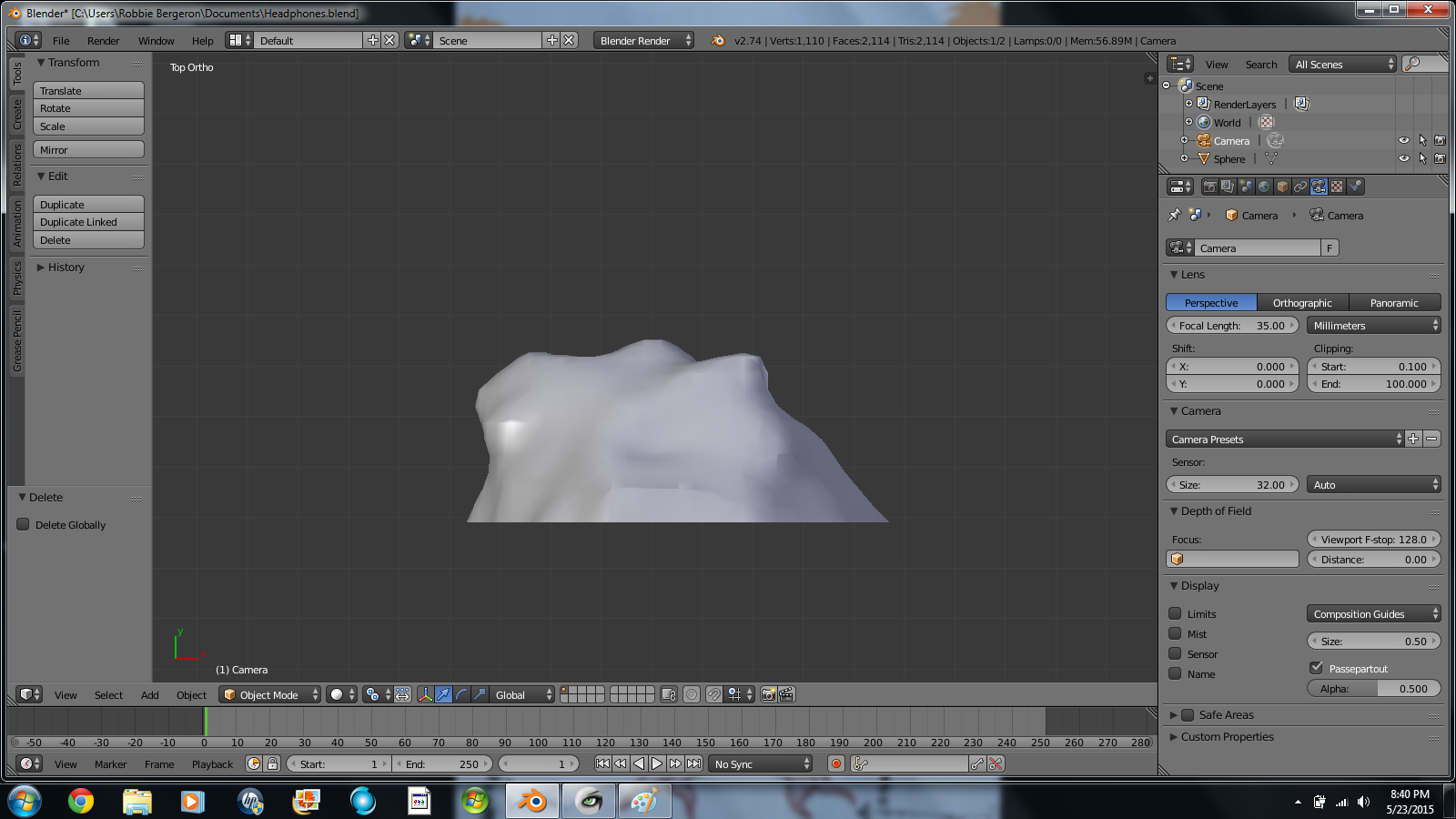Enable the Name display checkbox
Viewport: 1456px width, 819px height.
(1175, 673)
